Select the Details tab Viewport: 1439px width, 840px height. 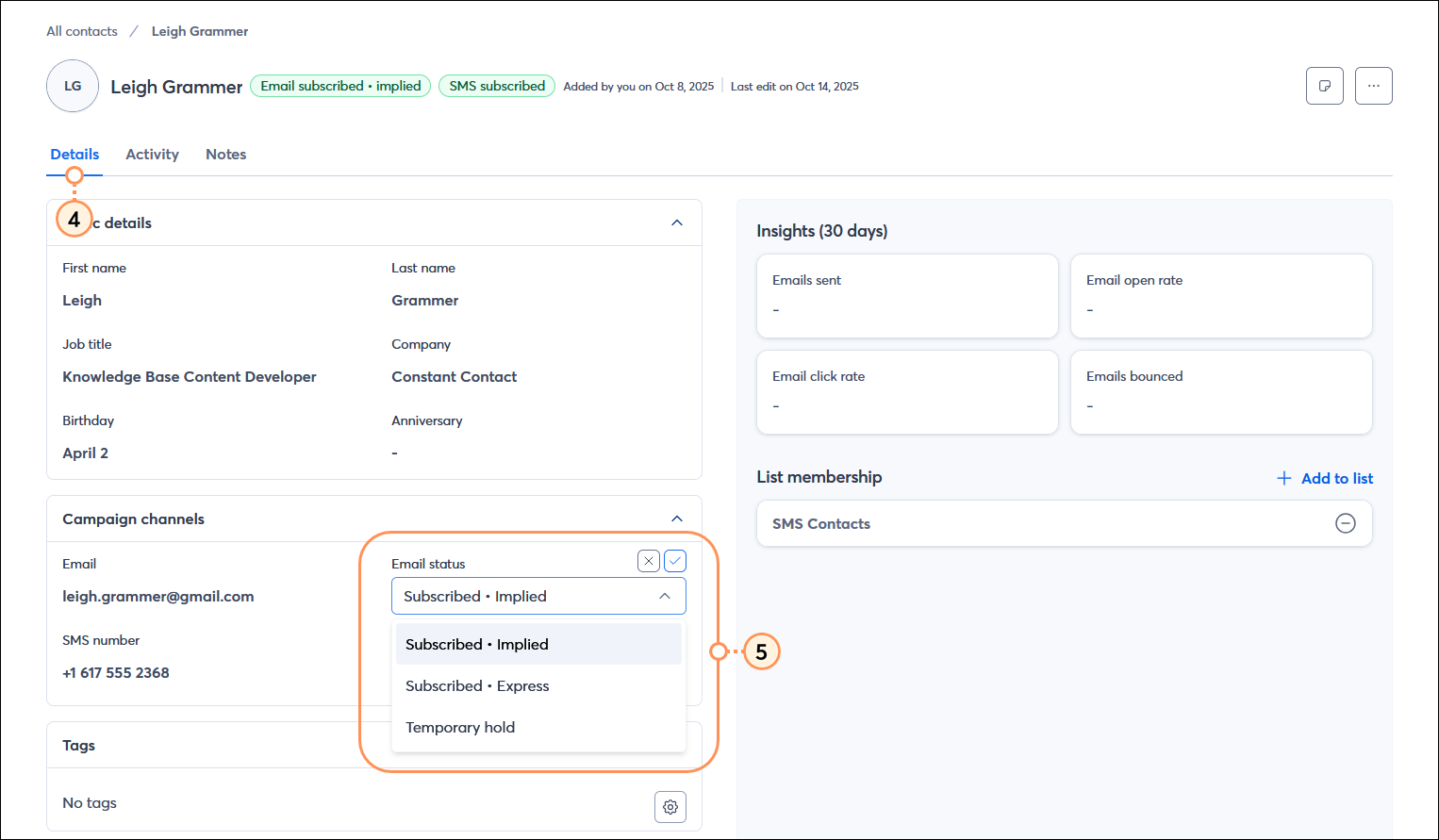click(74, 155)
